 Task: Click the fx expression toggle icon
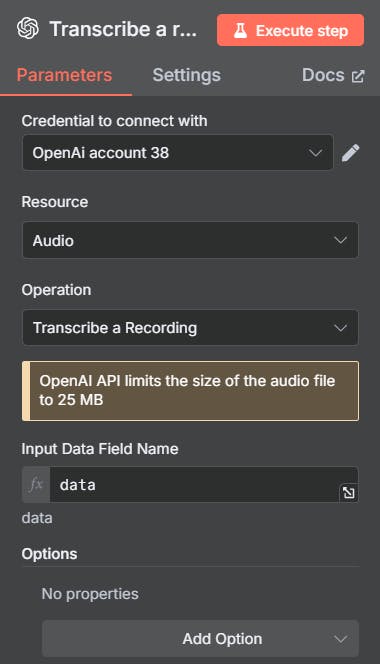click(36, 484)
